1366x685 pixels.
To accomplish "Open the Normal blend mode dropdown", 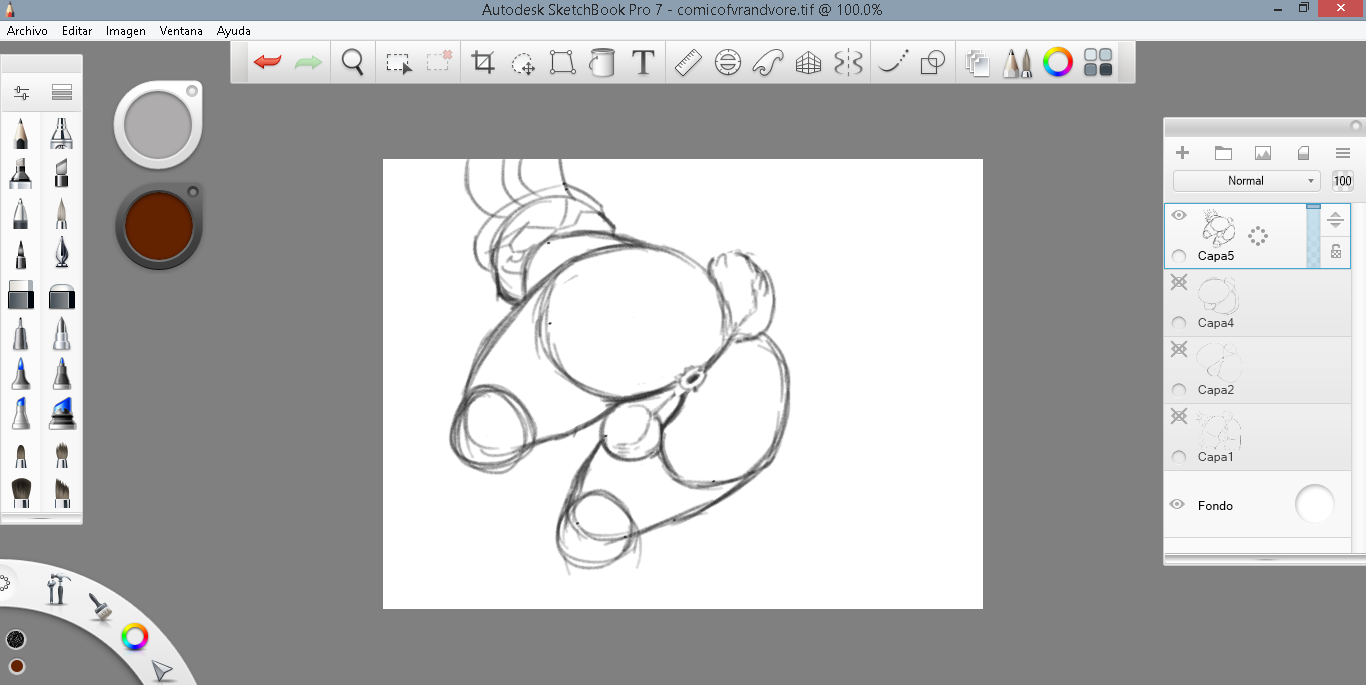I will (1246, 181).
